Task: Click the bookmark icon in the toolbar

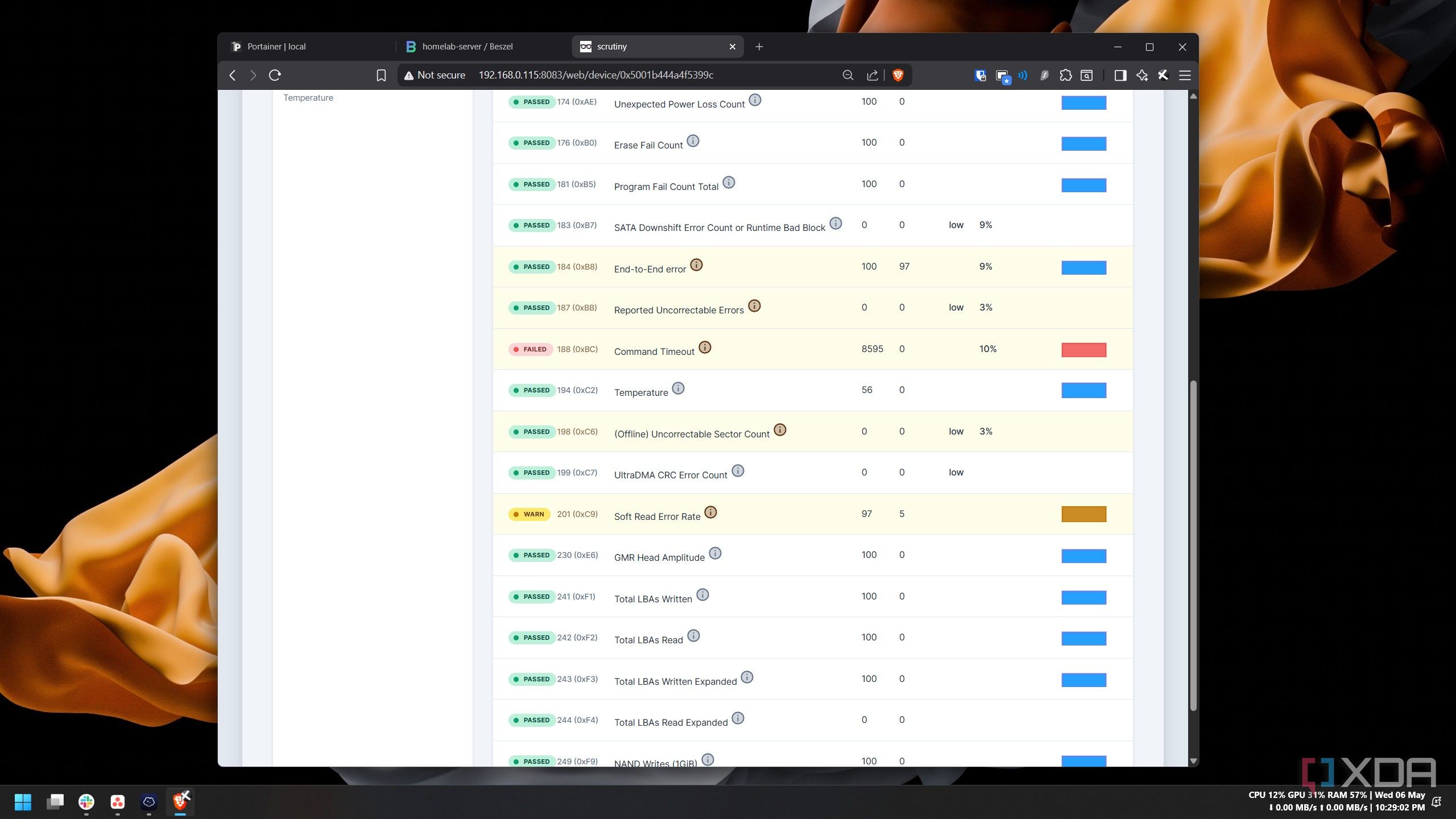Action: pyautogui.click(x=381, y=75)
